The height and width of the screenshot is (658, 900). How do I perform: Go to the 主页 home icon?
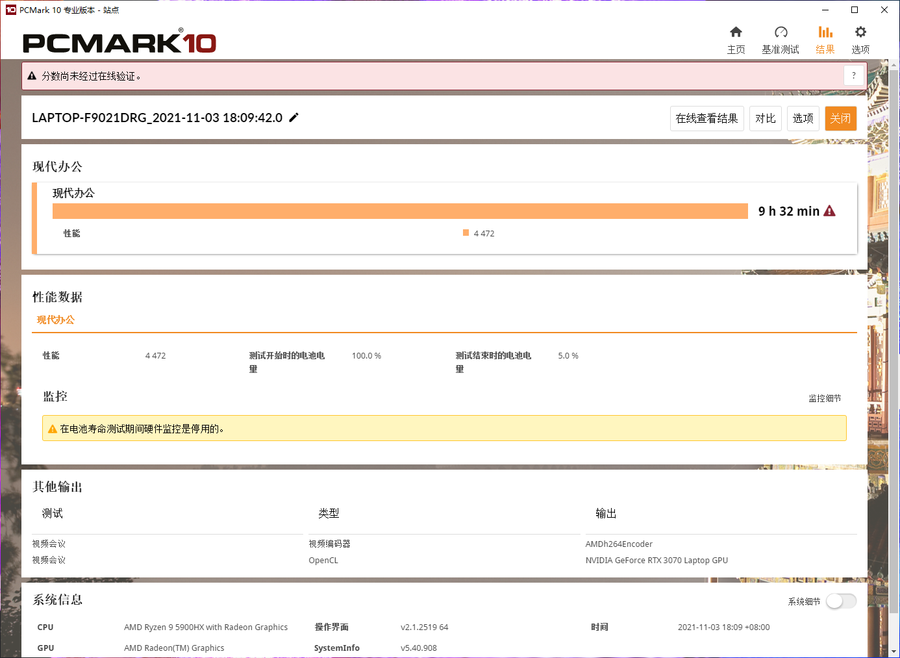tap(736, 33)
